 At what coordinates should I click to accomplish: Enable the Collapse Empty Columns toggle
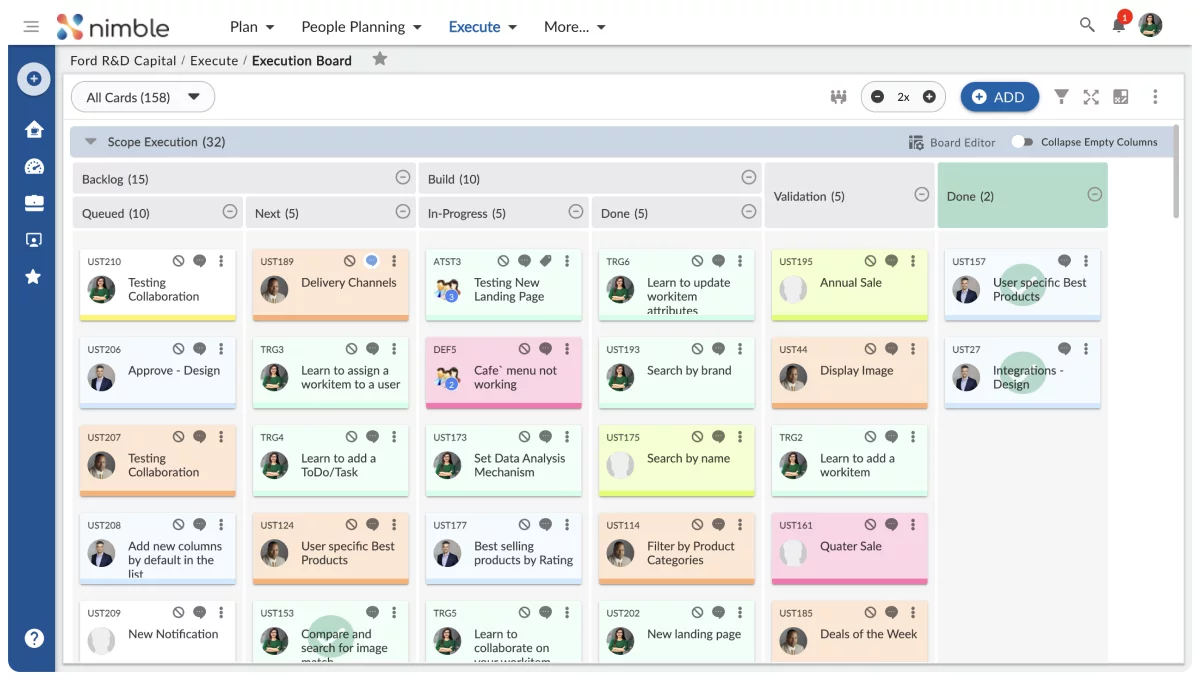(x=1024, y=142)
